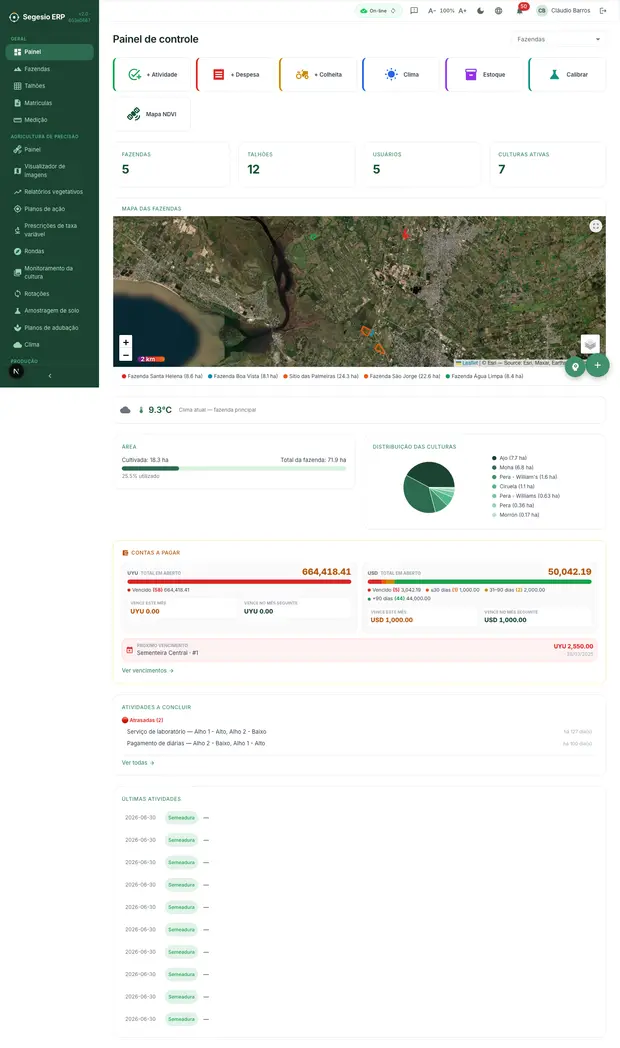Open the Fazendas dropdown selector
This screenshot has width=620, height=1048.
click(x=559, y=39)
